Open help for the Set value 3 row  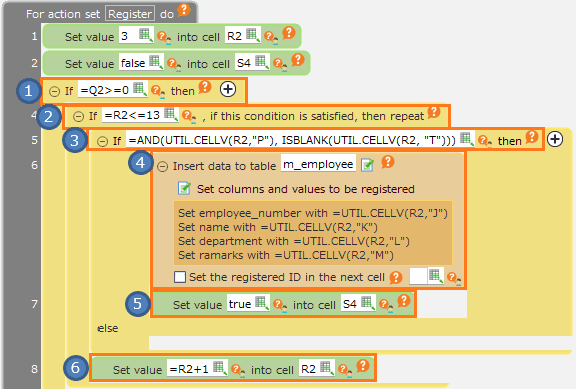click(289, 33)
